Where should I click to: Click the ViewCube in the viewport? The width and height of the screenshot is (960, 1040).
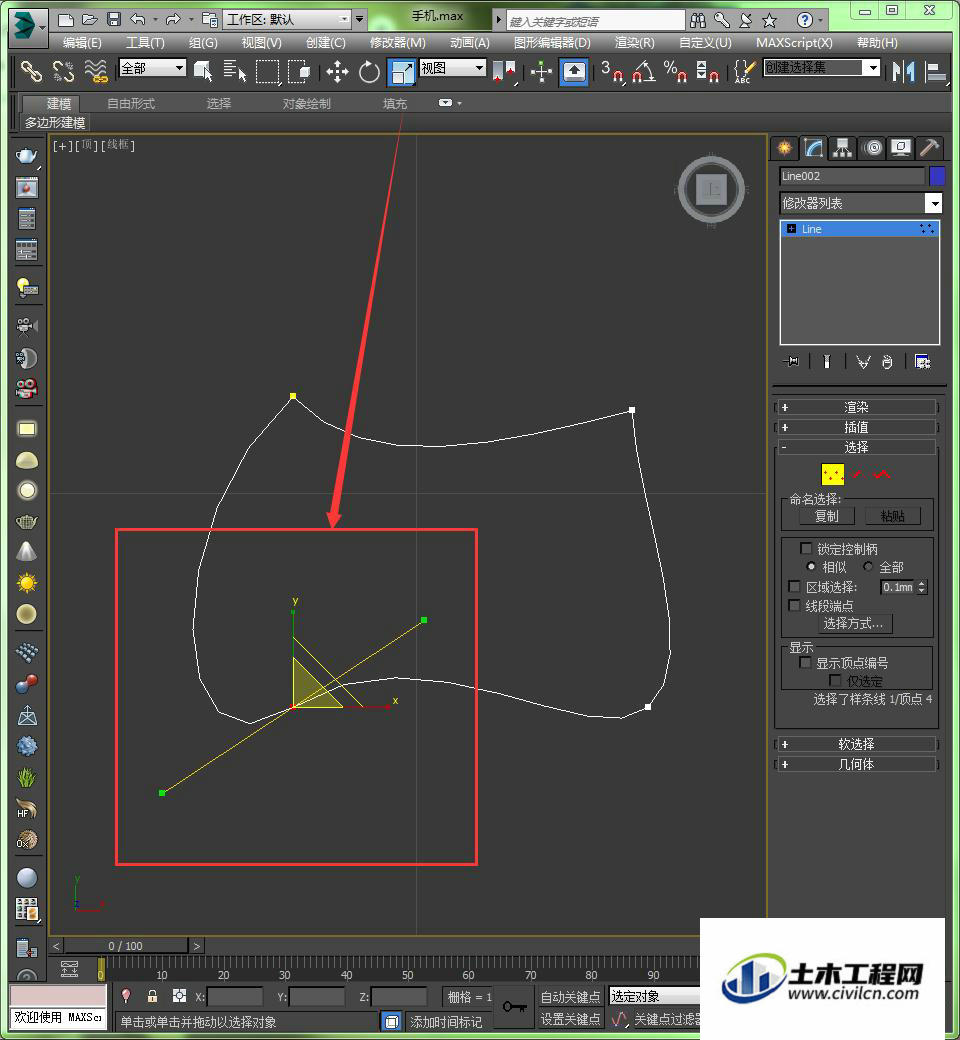[711, 190]
